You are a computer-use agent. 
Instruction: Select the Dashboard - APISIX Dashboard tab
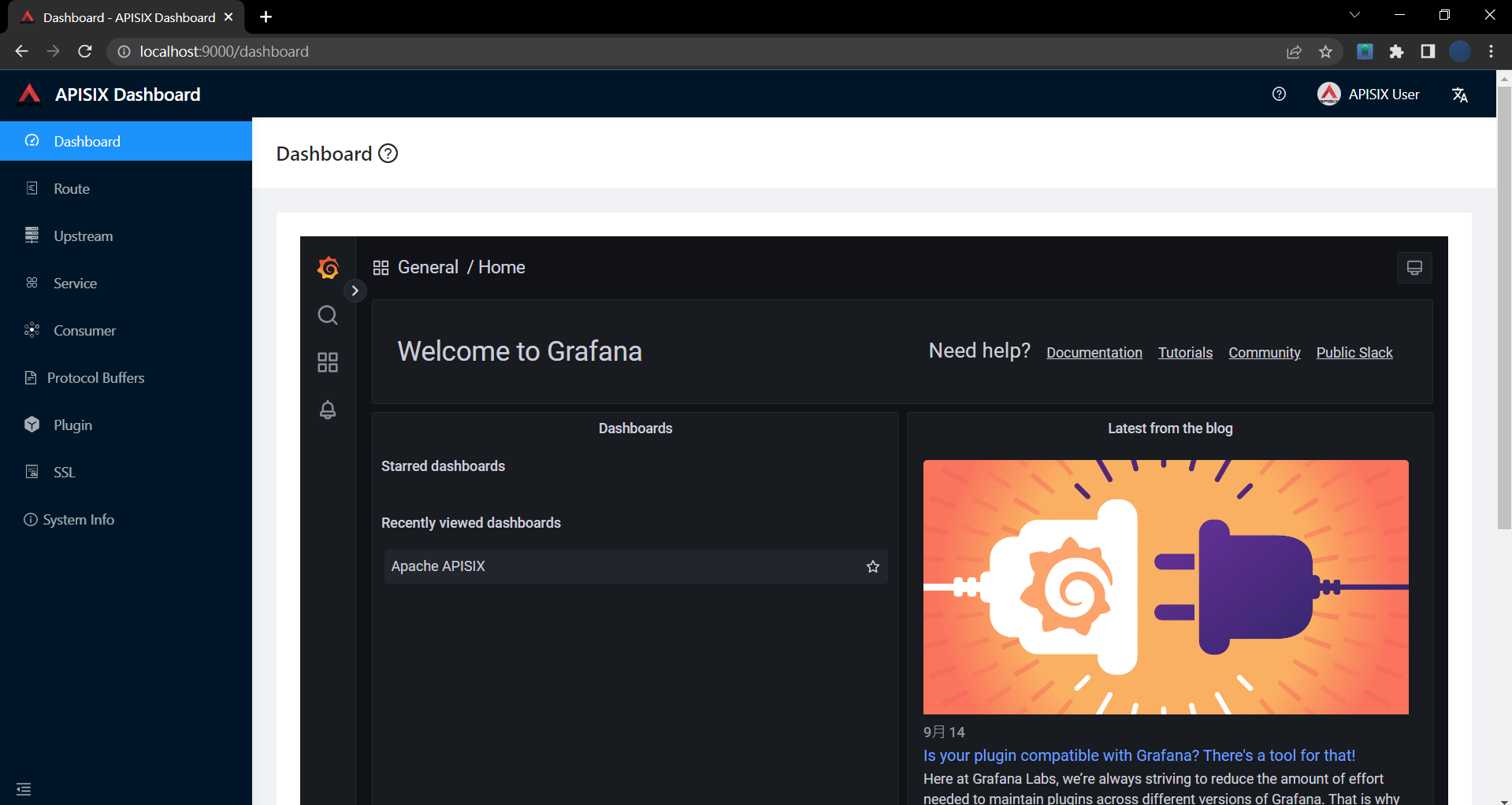(126, 17)
